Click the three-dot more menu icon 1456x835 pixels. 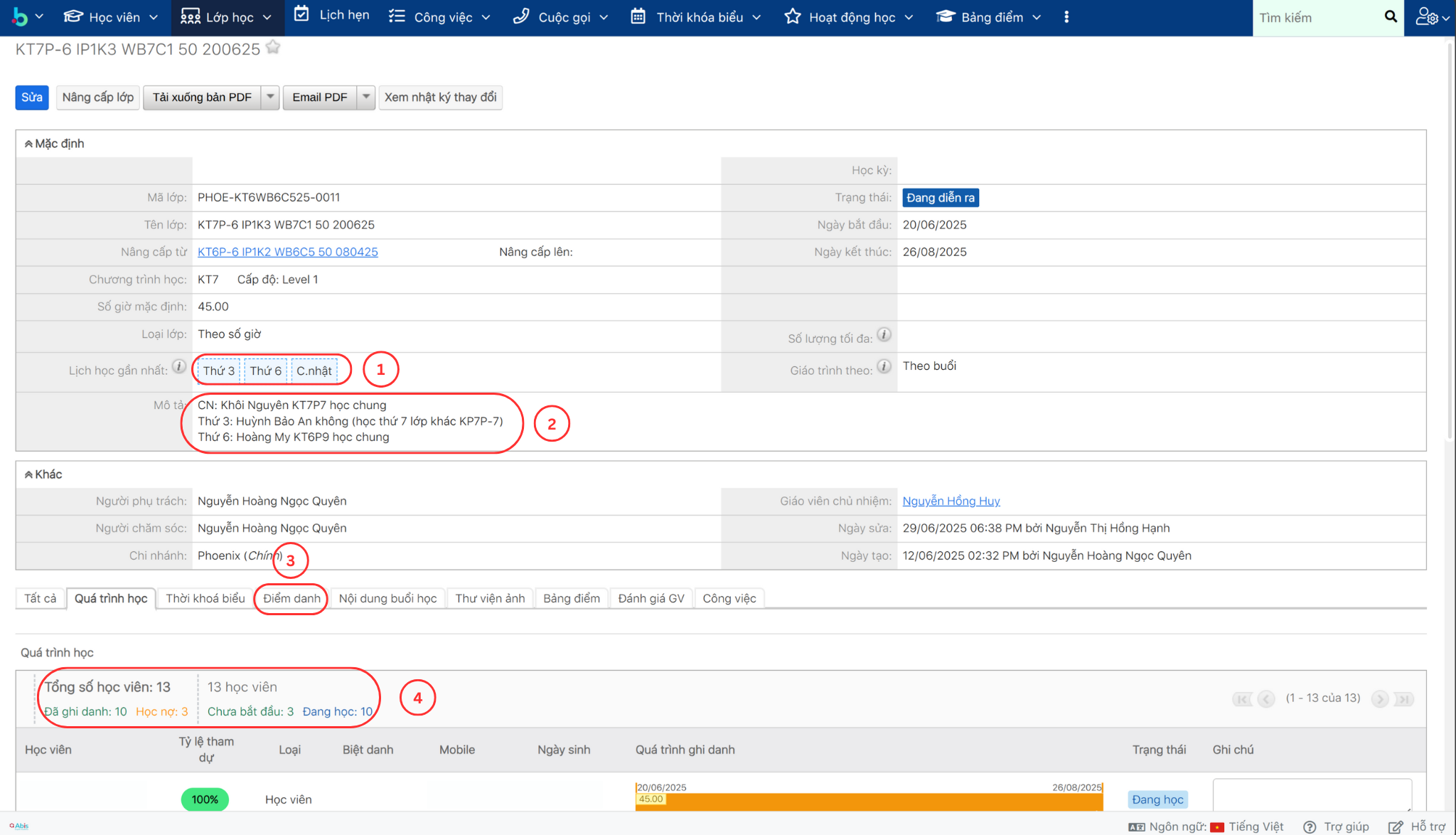tap(1066, 17)
